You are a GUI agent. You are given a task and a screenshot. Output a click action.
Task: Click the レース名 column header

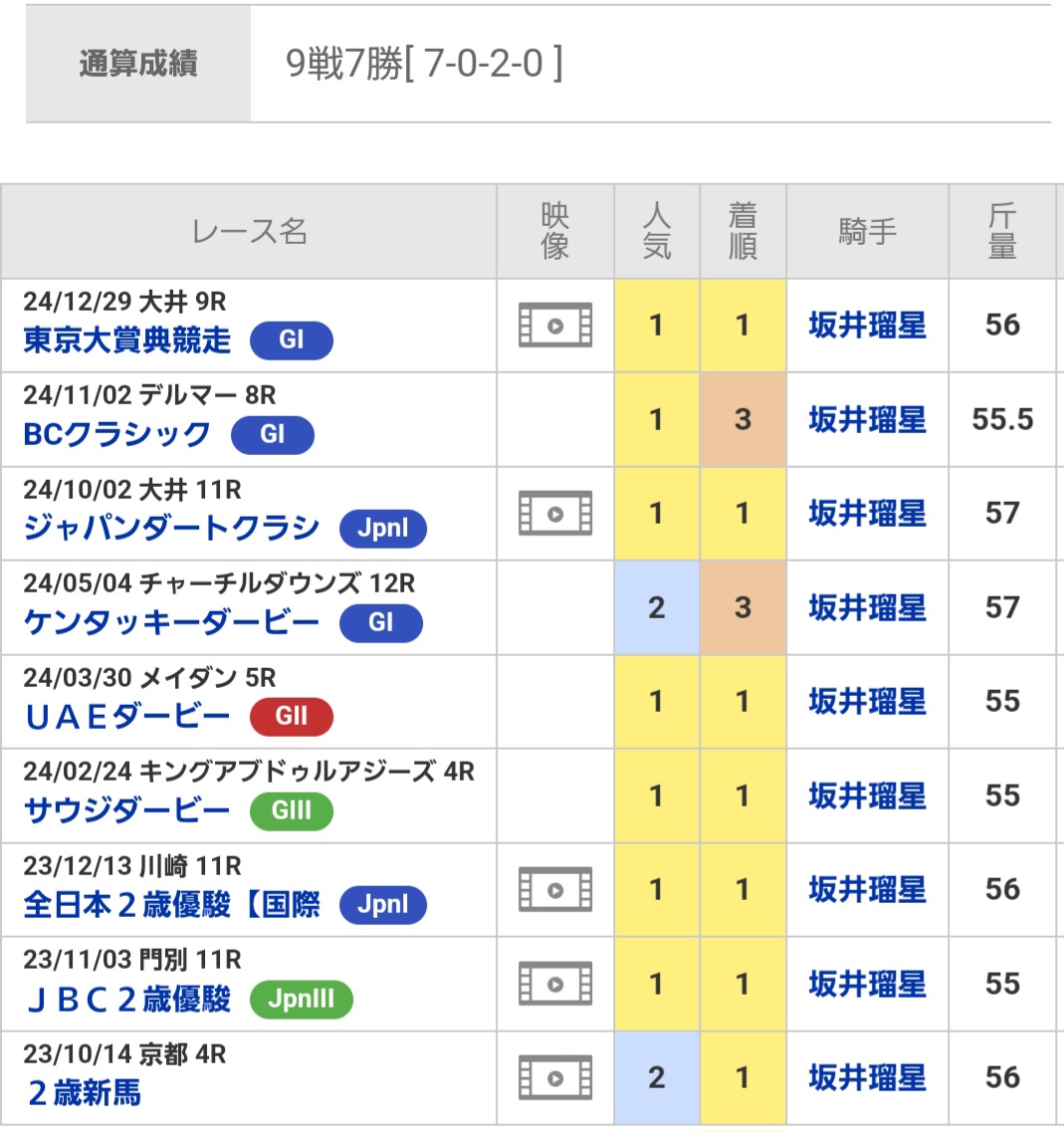coord(249,232)
